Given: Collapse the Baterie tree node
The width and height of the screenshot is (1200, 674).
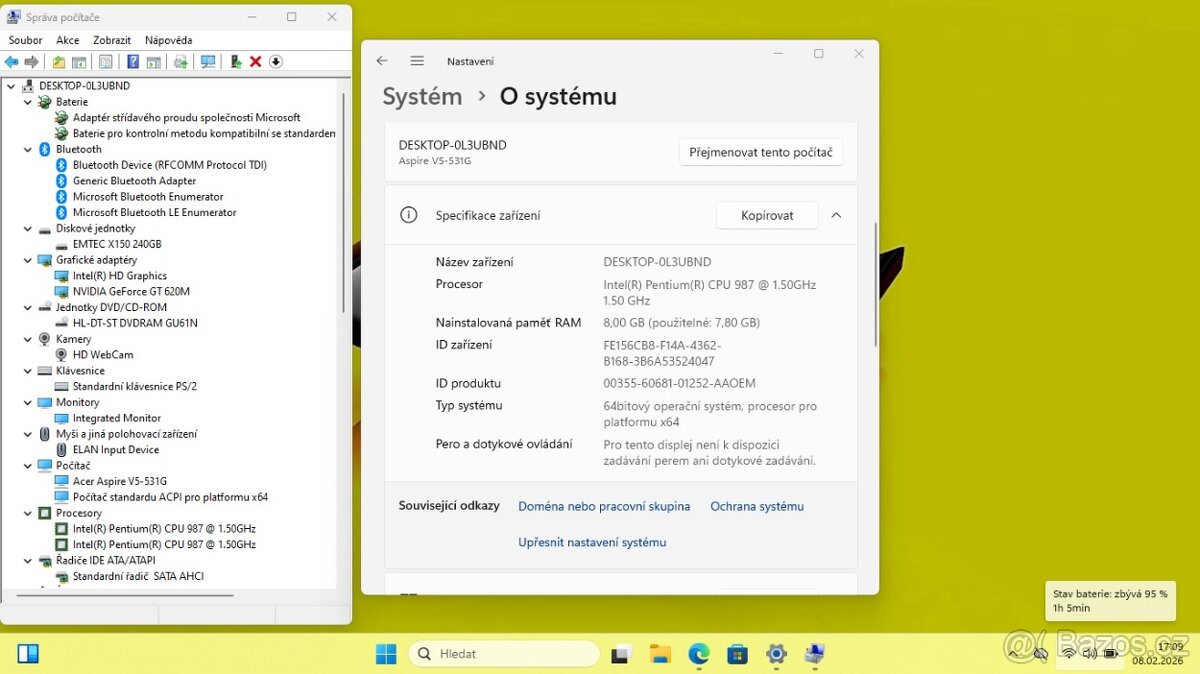Looking at the screenshot, I should pos(28,101).
